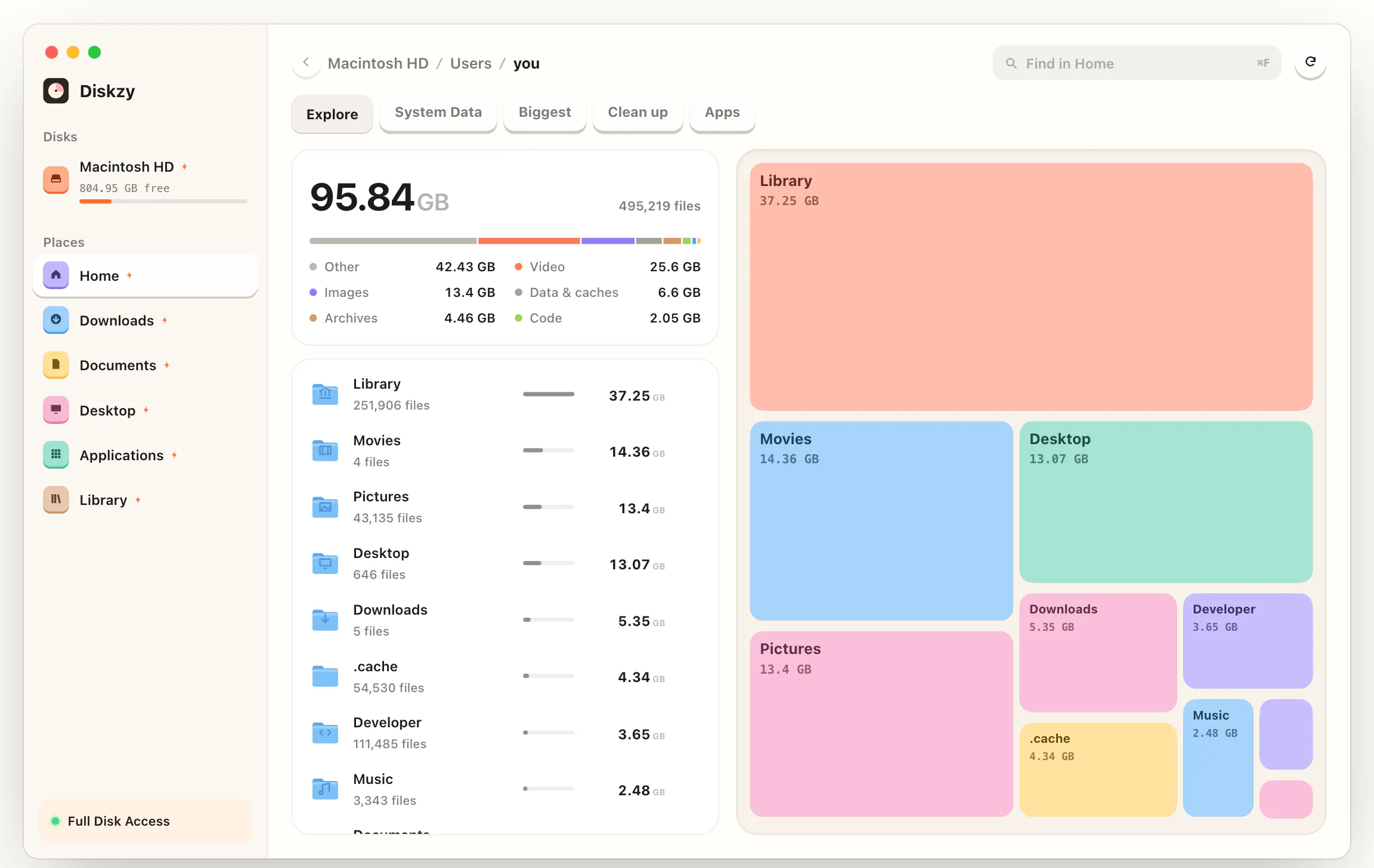Click the Developer folder icon in list
1374x868 pixels.
pyautogui.click(x=325, y=733)
